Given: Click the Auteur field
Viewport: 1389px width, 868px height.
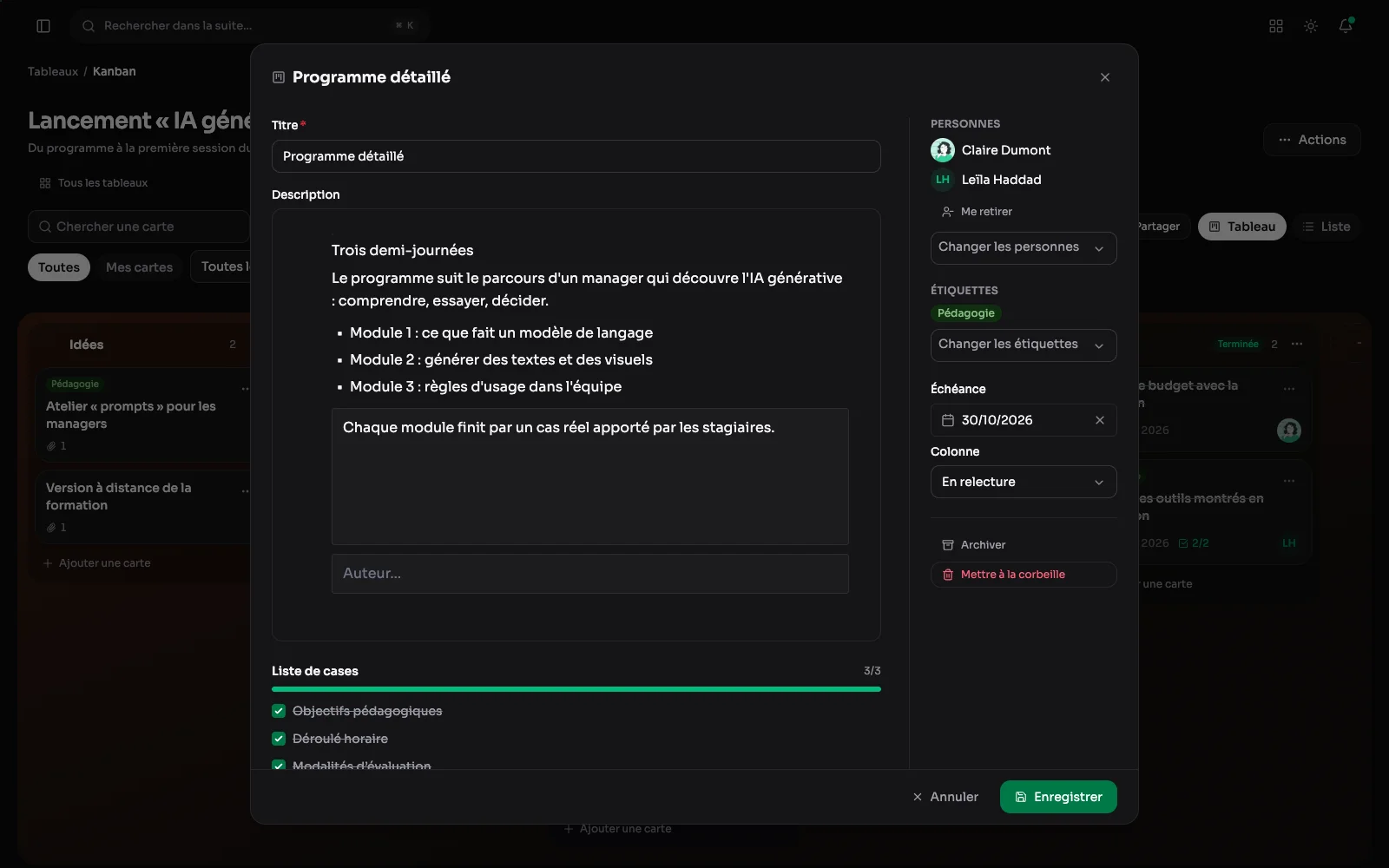Looking at the screenshot, I should pyautogui.click(x=590, y=574).
